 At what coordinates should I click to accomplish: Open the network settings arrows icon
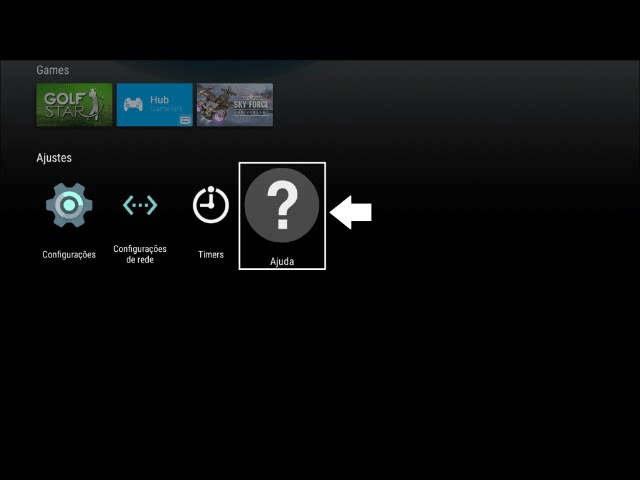point(140,205)
